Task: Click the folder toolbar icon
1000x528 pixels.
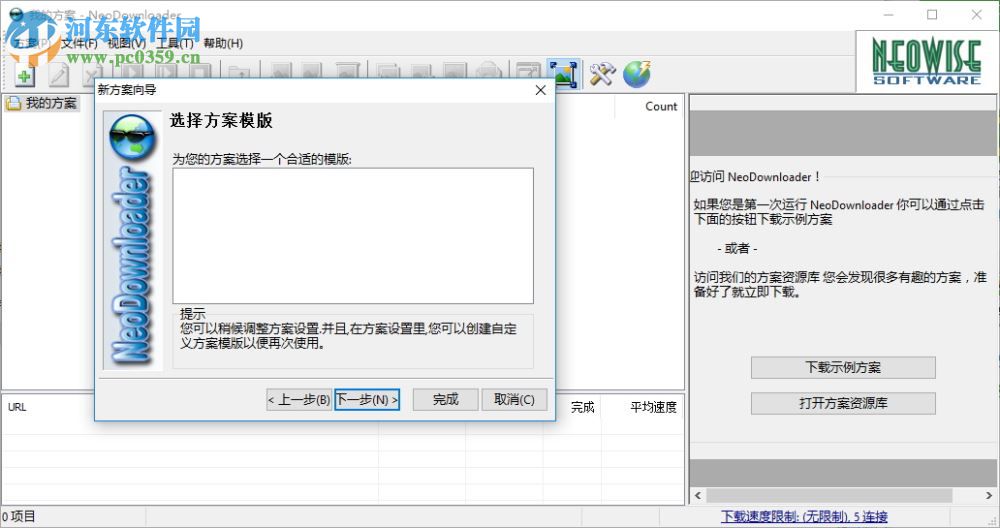Action: [x=239, y=72]
